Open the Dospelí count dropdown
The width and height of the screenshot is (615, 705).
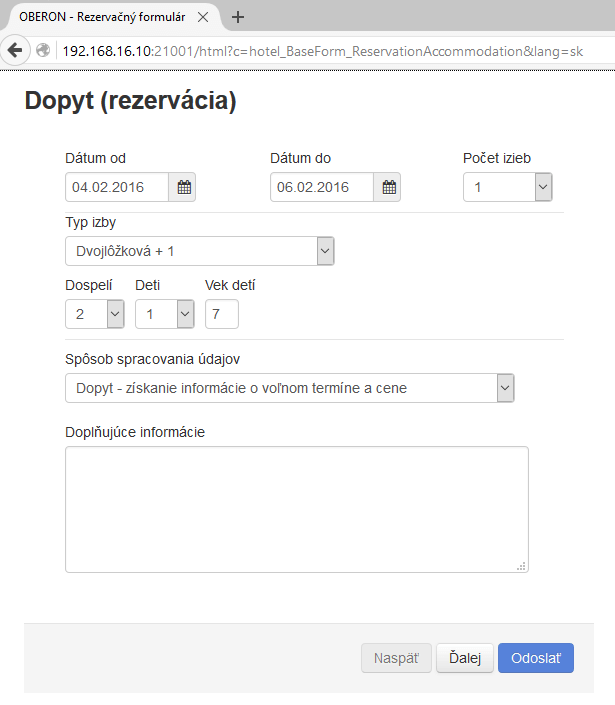[94, 314]
